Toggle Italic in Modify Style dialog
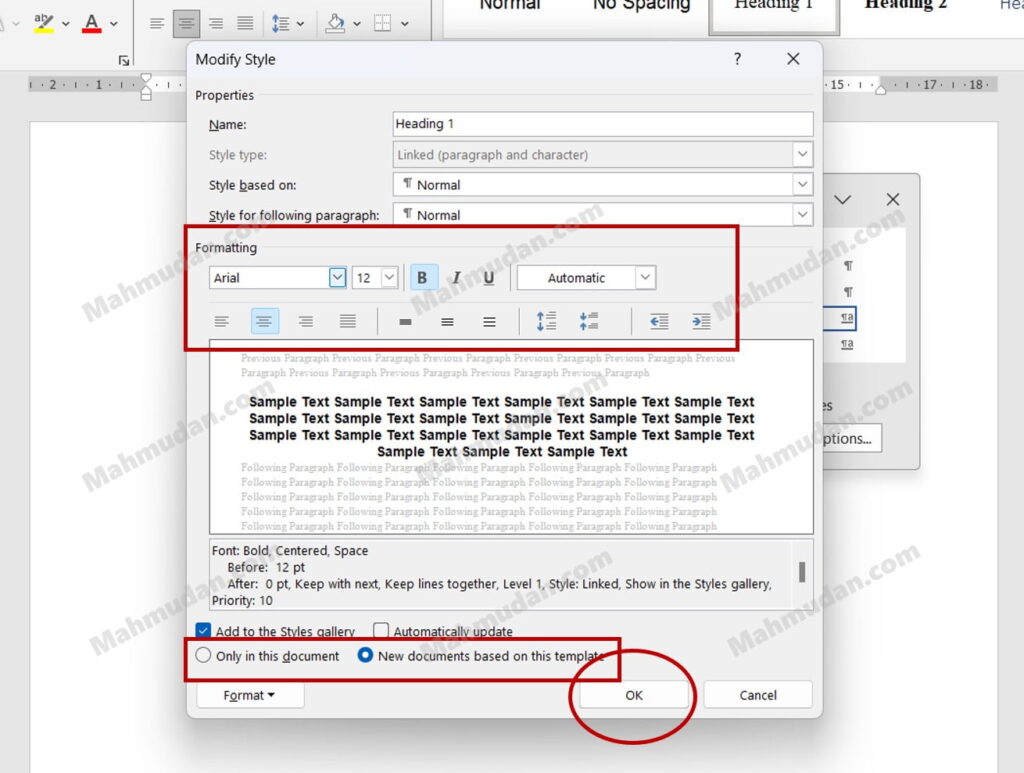 456,278
